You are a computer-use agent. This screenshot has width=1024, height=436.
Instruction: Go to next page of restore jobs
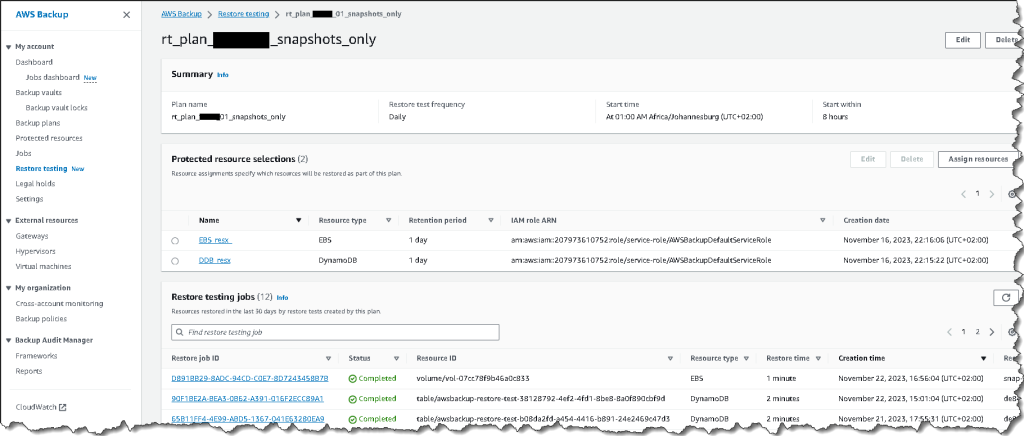[992, 332]
